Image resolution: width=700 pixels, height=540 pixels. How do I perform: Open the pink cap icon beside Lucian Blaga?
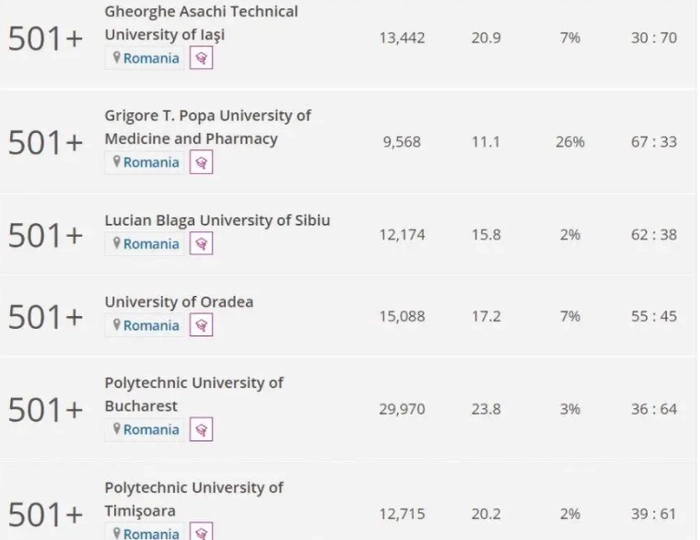click(201, 244)
